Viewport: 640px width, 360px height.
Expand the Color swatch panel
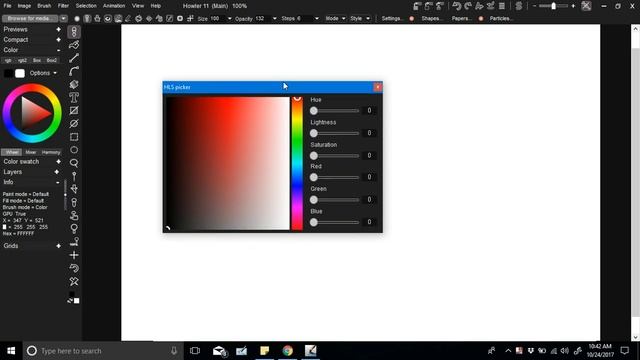pyautogui.click(x=58, y=162)
